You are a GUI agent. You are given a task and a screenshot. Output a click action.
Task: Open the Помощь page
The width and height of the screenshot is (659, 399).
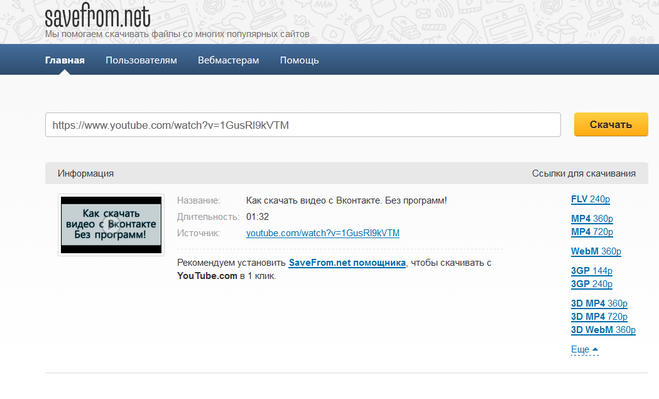299,60
